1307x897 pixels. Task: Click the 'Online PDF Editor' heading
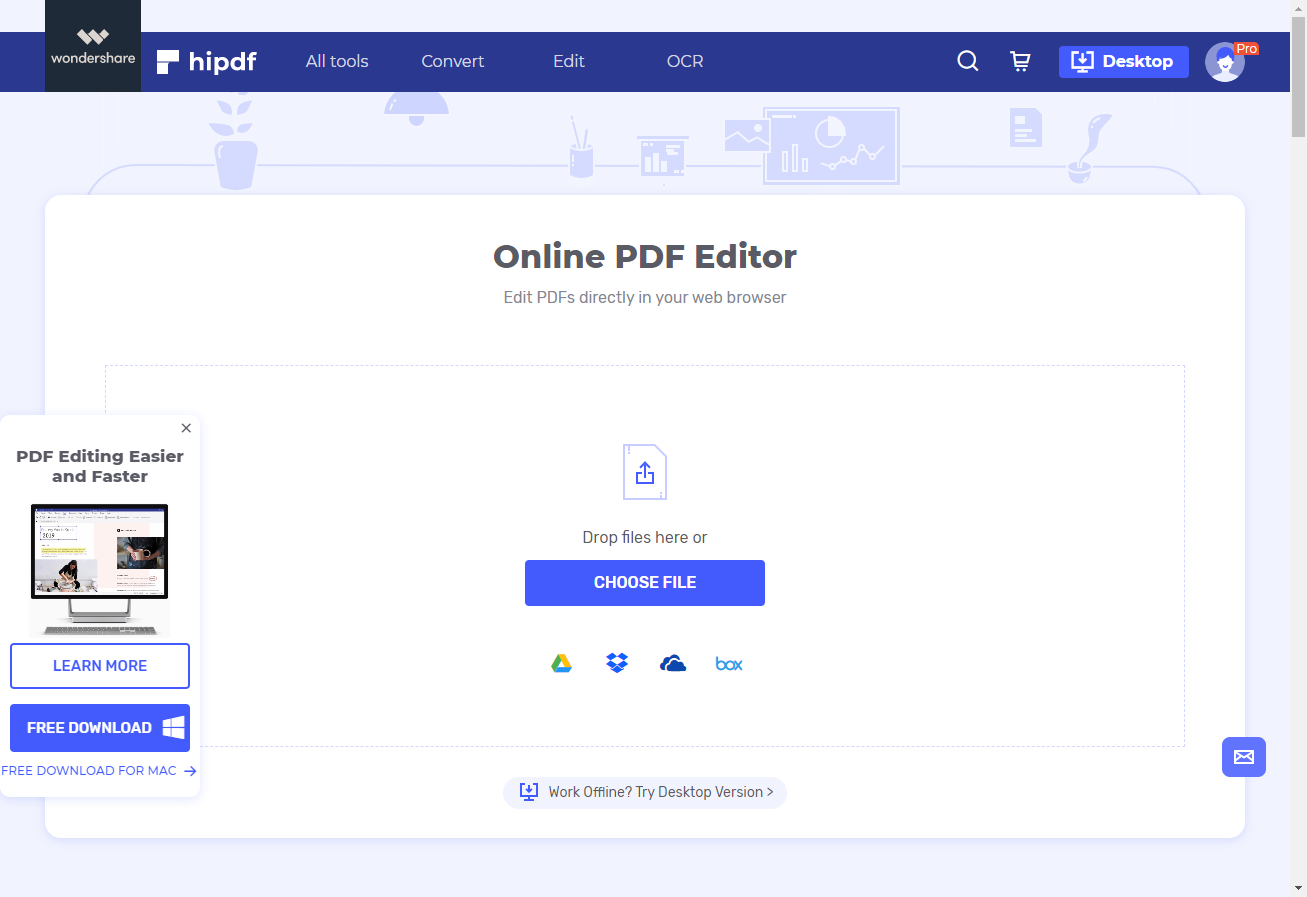point(645,257)
